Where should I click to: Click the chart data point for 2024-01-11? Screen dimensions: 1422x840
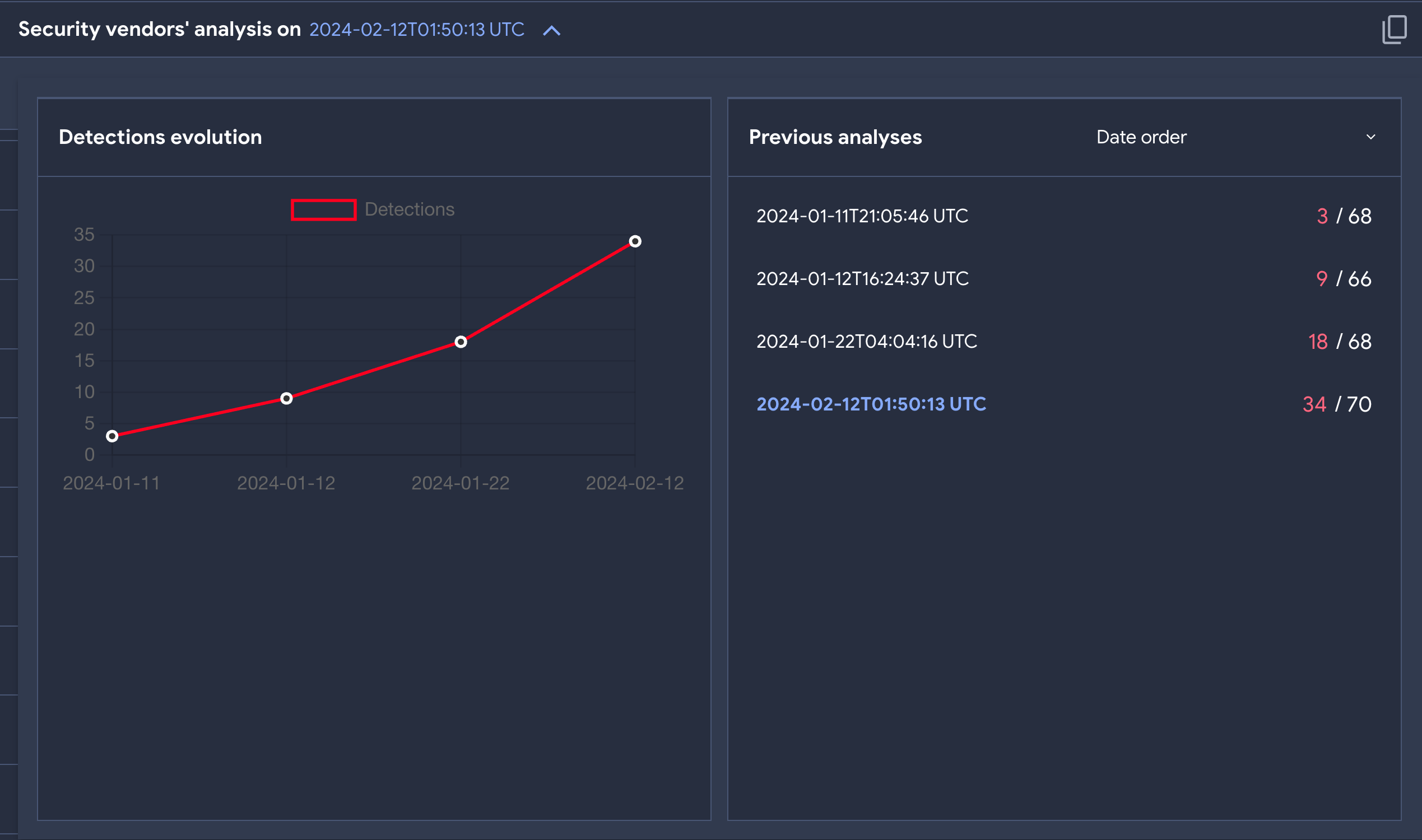pos(112,436)
